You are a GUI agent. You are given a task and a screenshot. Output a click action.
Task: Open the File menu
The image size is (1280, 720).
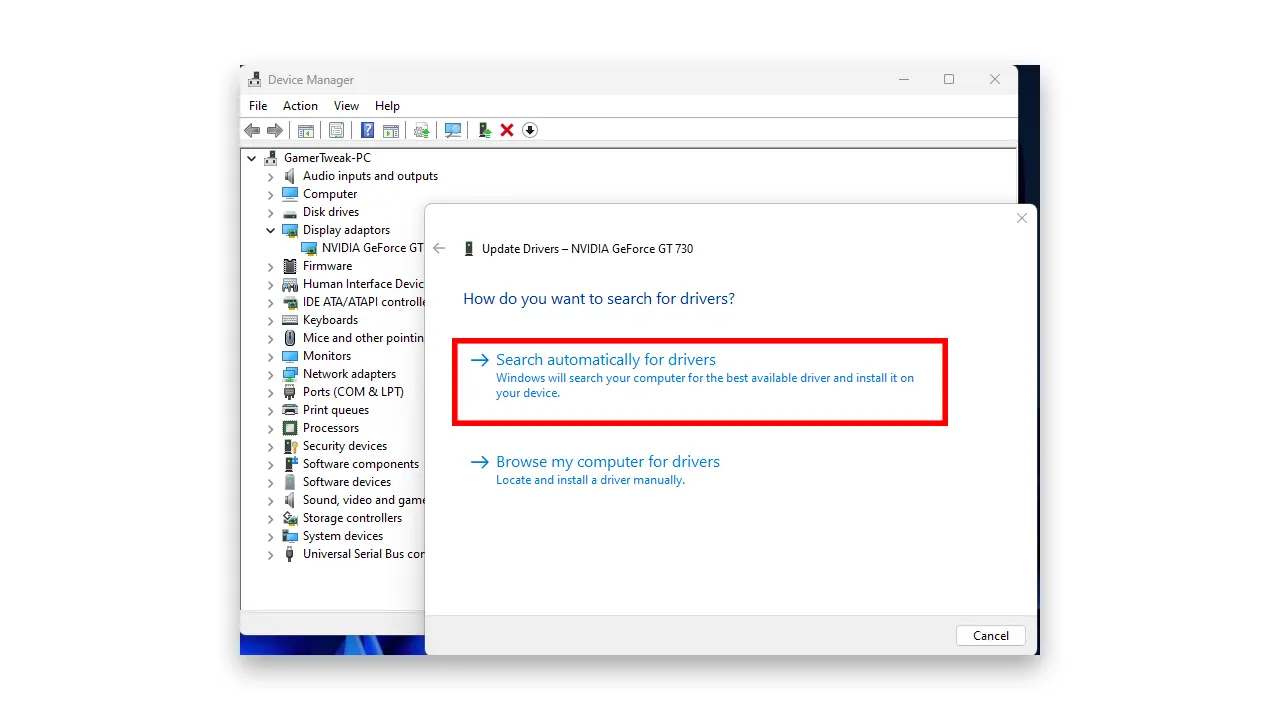tap(258, 106)
